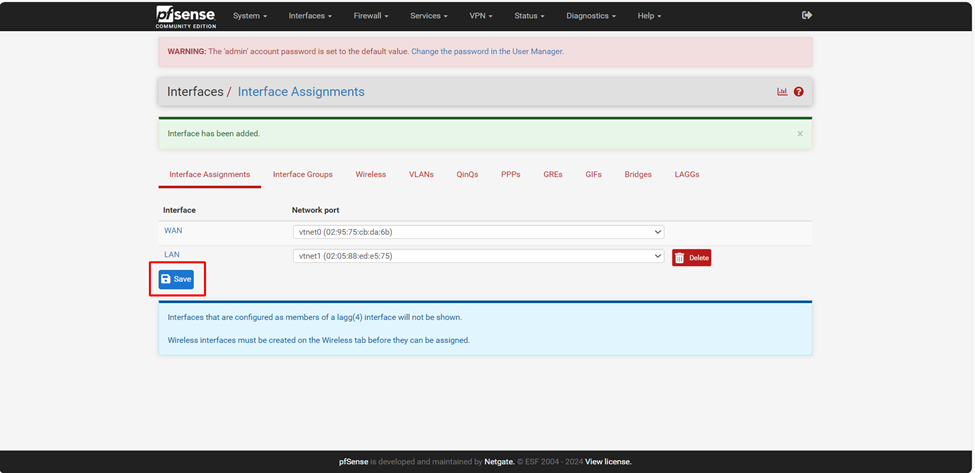The height and width of the screenshot is (473, 975).
Task: Switch to the VLANs tab
Action: pos(421,174)
